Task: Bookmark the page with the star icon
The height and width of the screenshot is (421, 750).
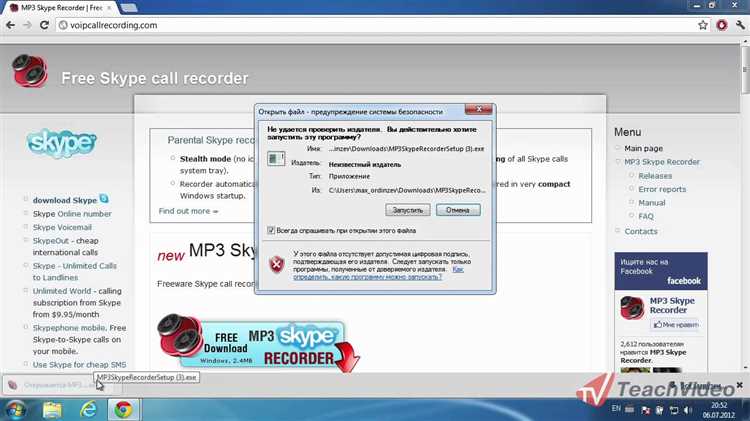Action: [x=702, y=25]
